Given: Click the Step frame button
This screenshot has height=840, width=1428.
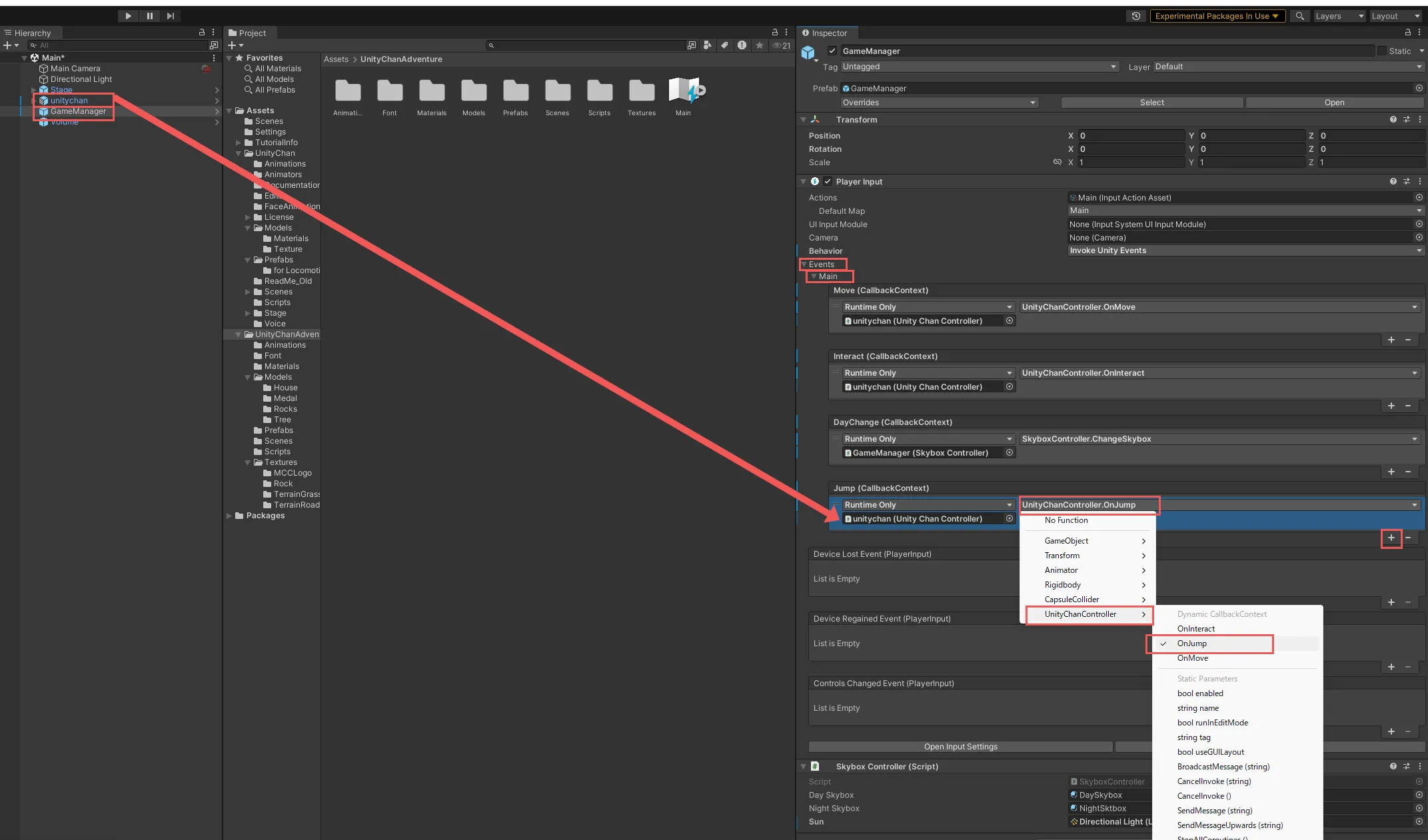Looking at the screenshot, I should coord(171,16).
